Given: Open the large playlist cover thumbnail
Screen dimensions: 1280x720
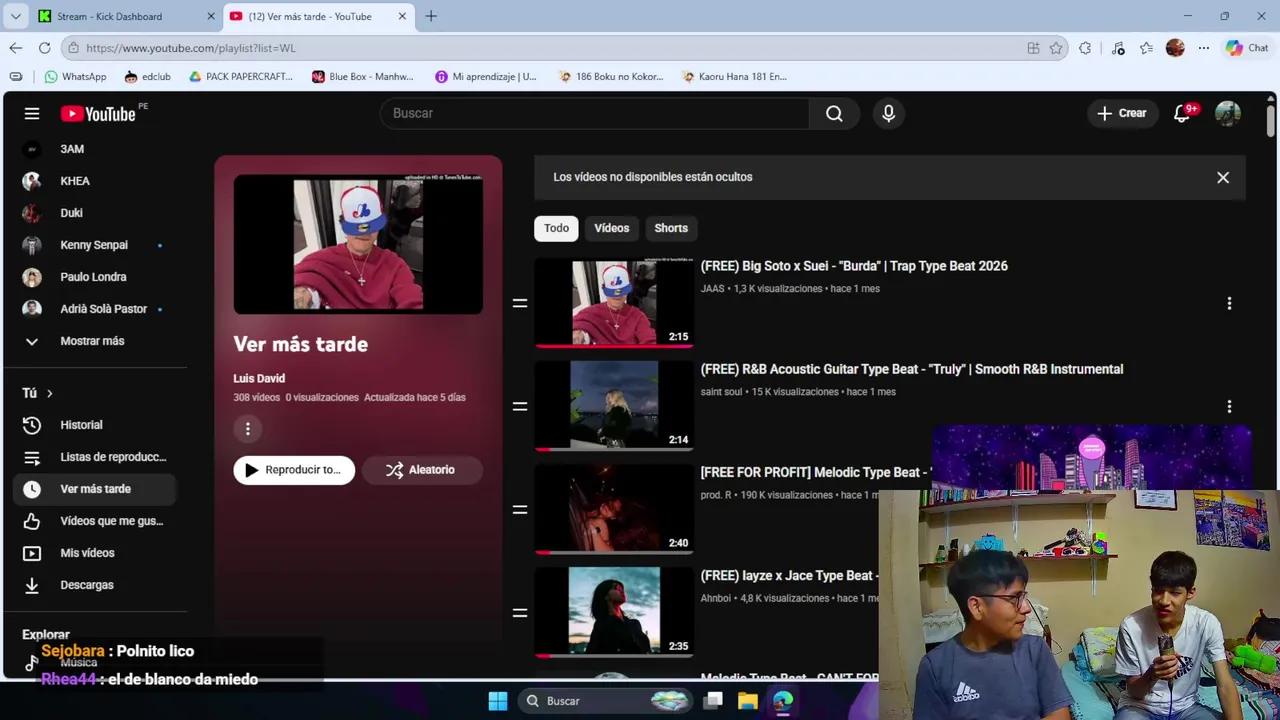Looking at the screenshot, I should click(x=358, y=245).
